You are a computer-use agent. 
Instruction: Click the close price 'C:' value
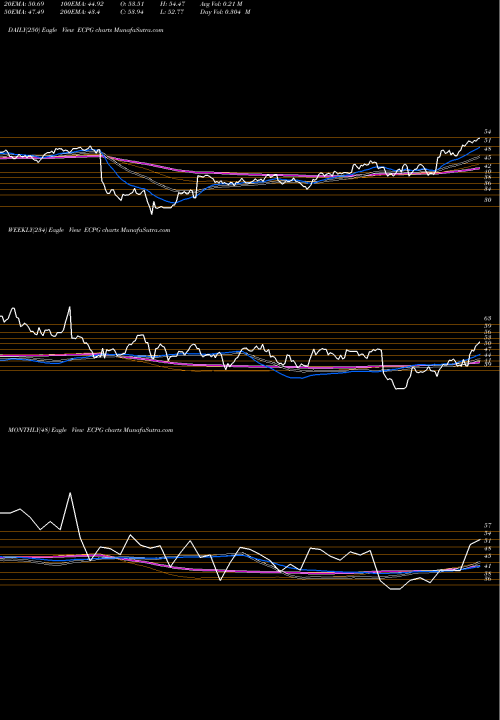pos(133,12)
